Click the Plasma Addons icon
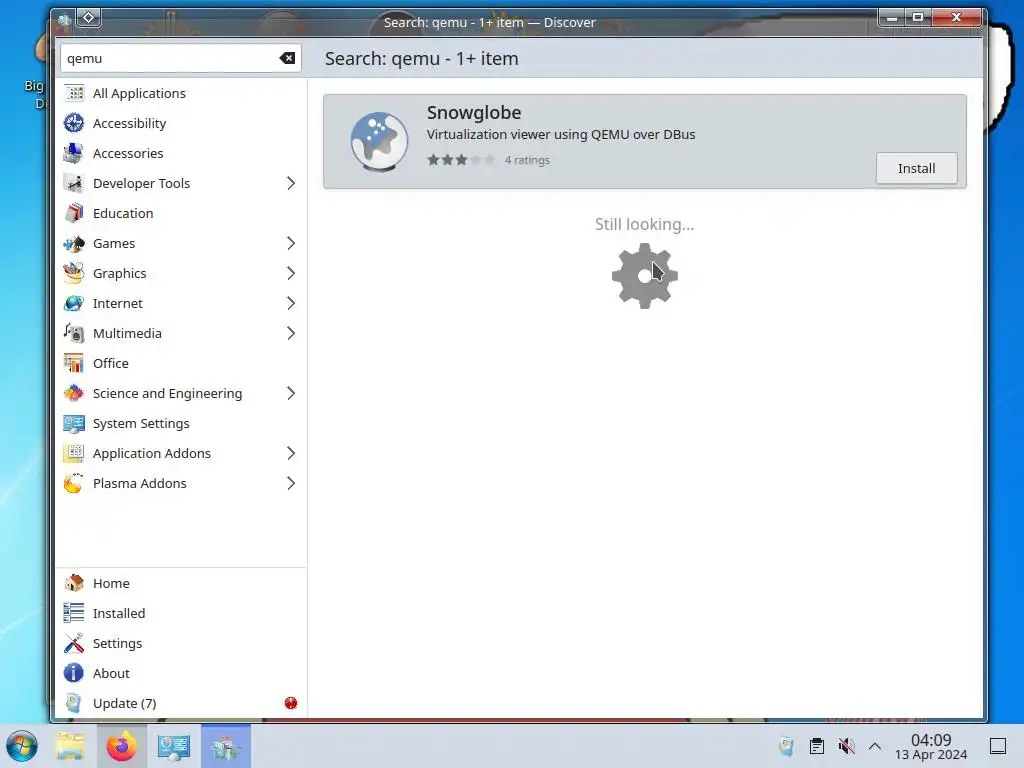 [x=74, y=484]
